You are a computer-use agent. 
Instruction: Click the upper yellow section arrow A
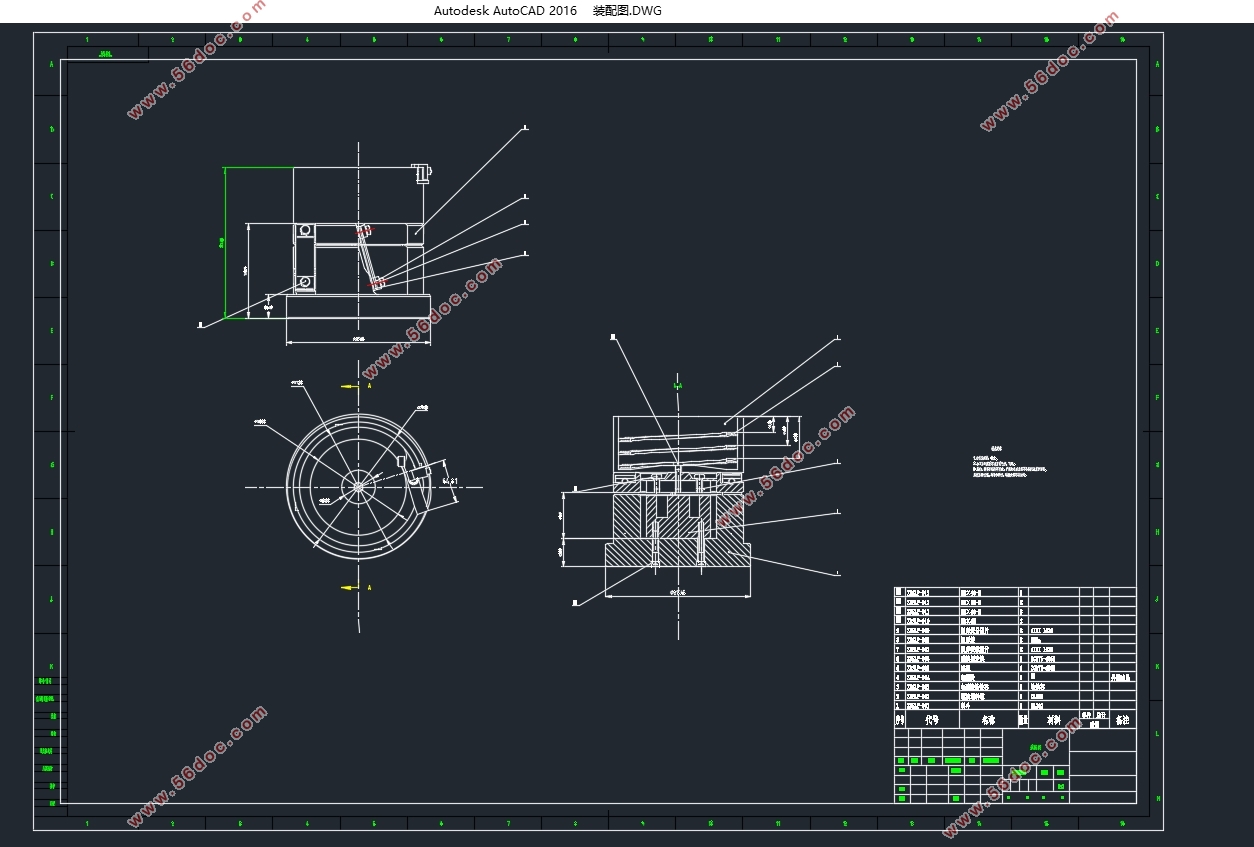pos(349,385)
